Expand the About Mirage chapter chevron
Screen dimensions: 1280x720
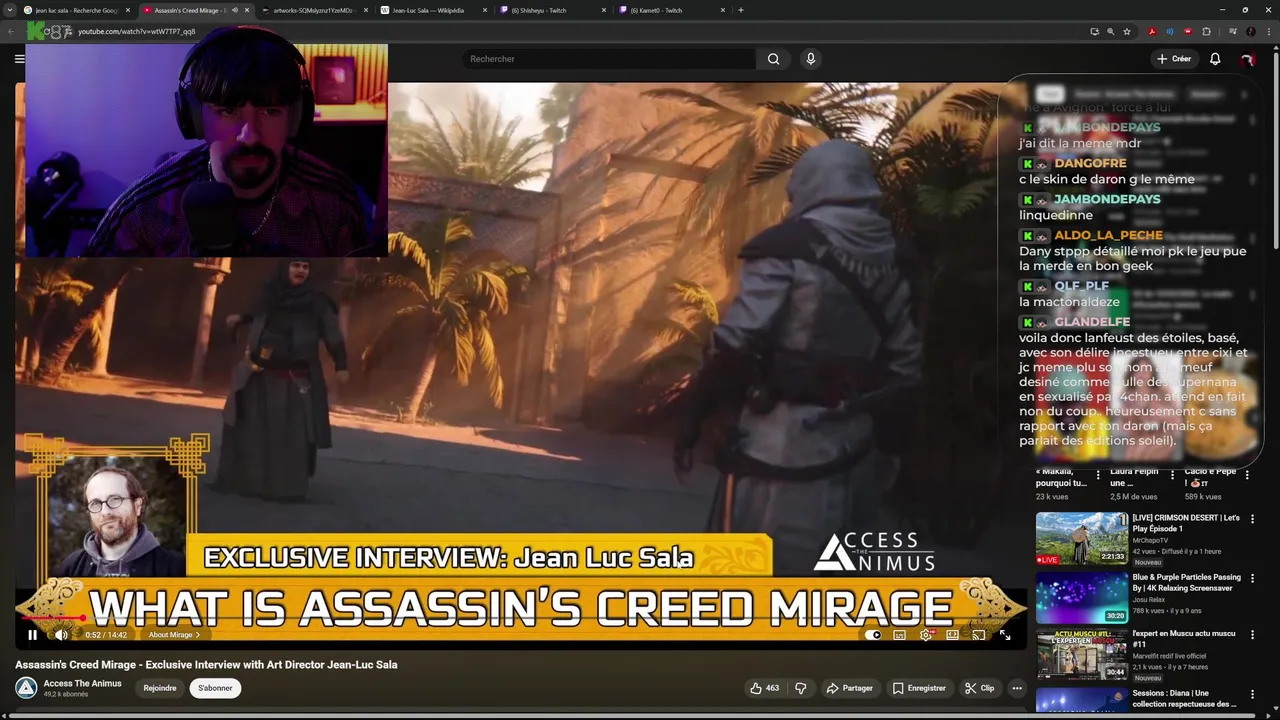pyautogui.click(x=198, y=635)
